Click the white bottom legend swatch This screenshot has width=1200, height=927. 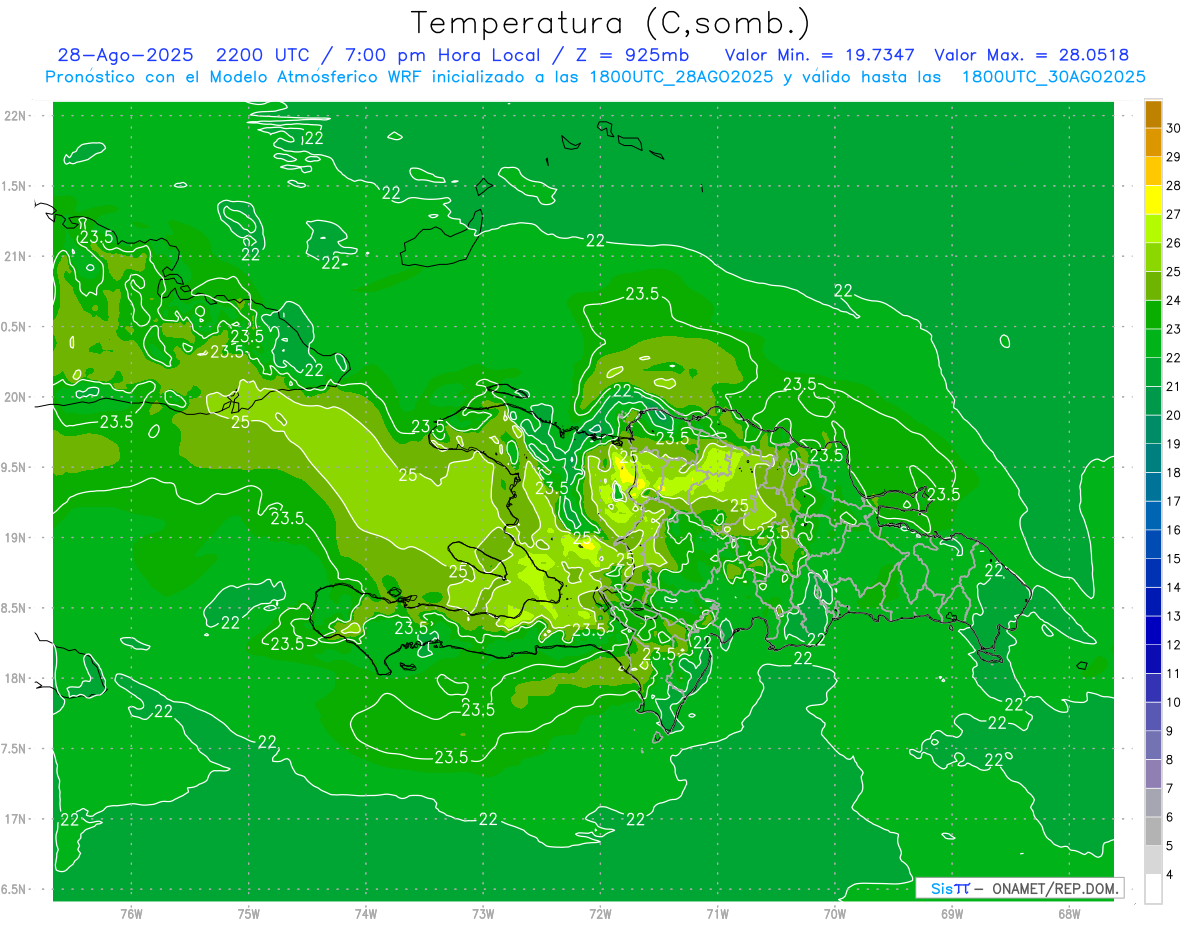1153,889
